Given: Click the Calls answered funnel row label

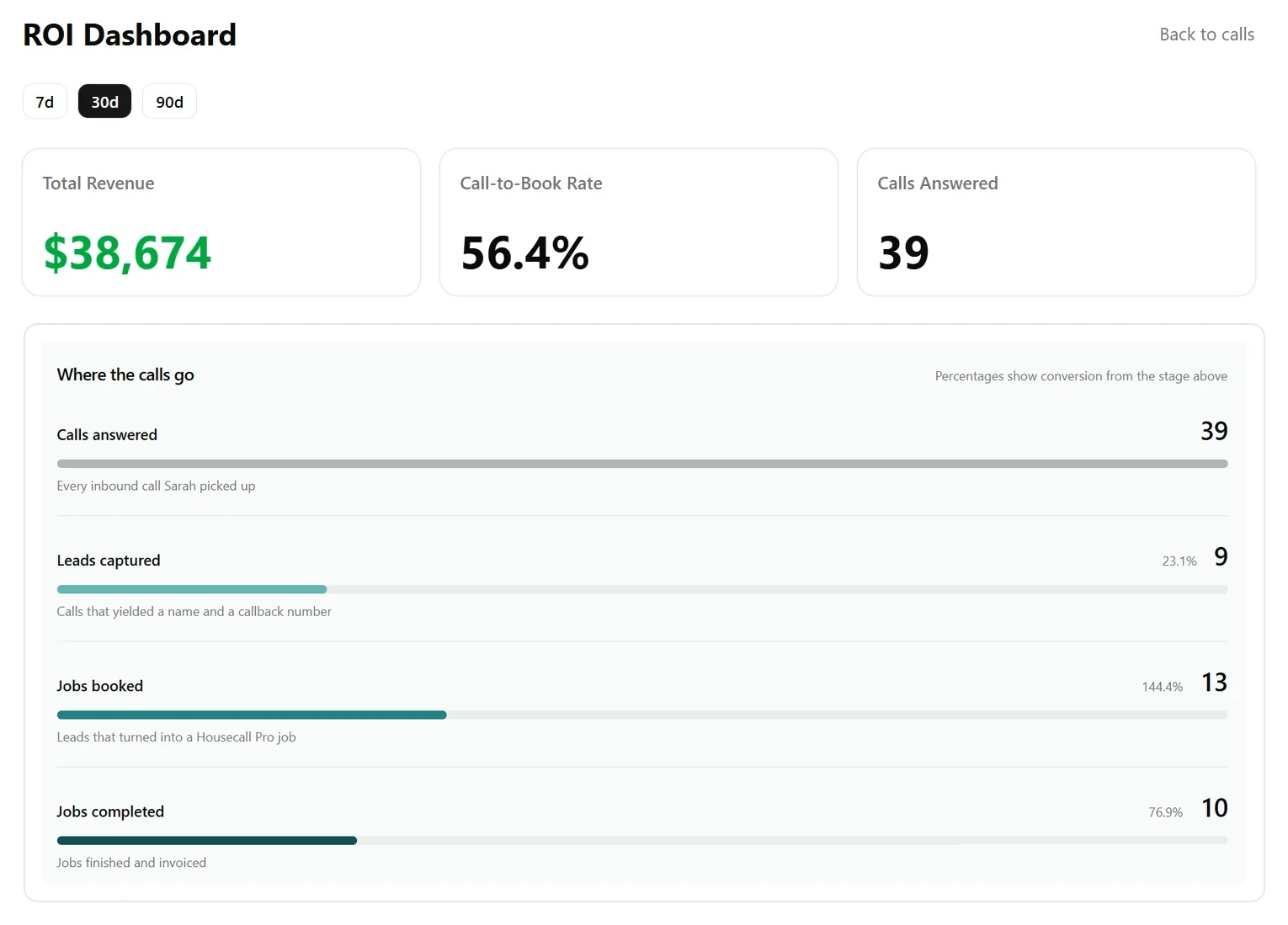Looking at the screenshot, I should (107, 435).
